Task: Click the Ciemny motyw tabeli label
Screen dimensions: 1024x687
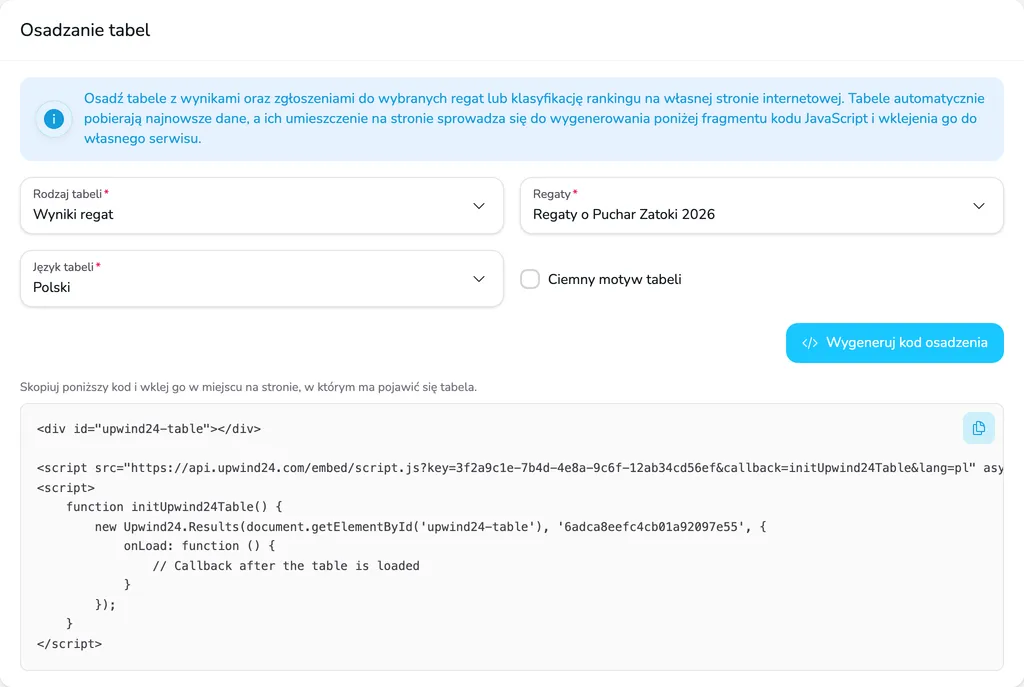Action: (615, 280)
